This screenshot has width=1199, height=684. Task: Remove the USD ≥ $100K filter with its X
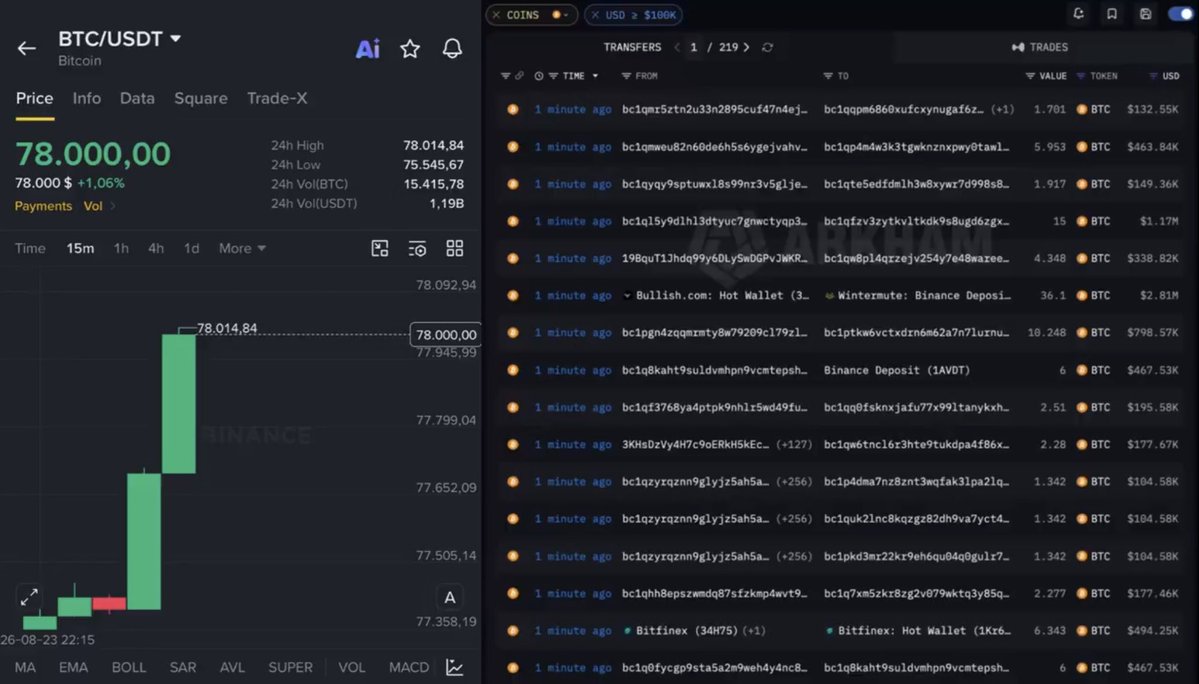pyautogui.click(x=595, y=15)
